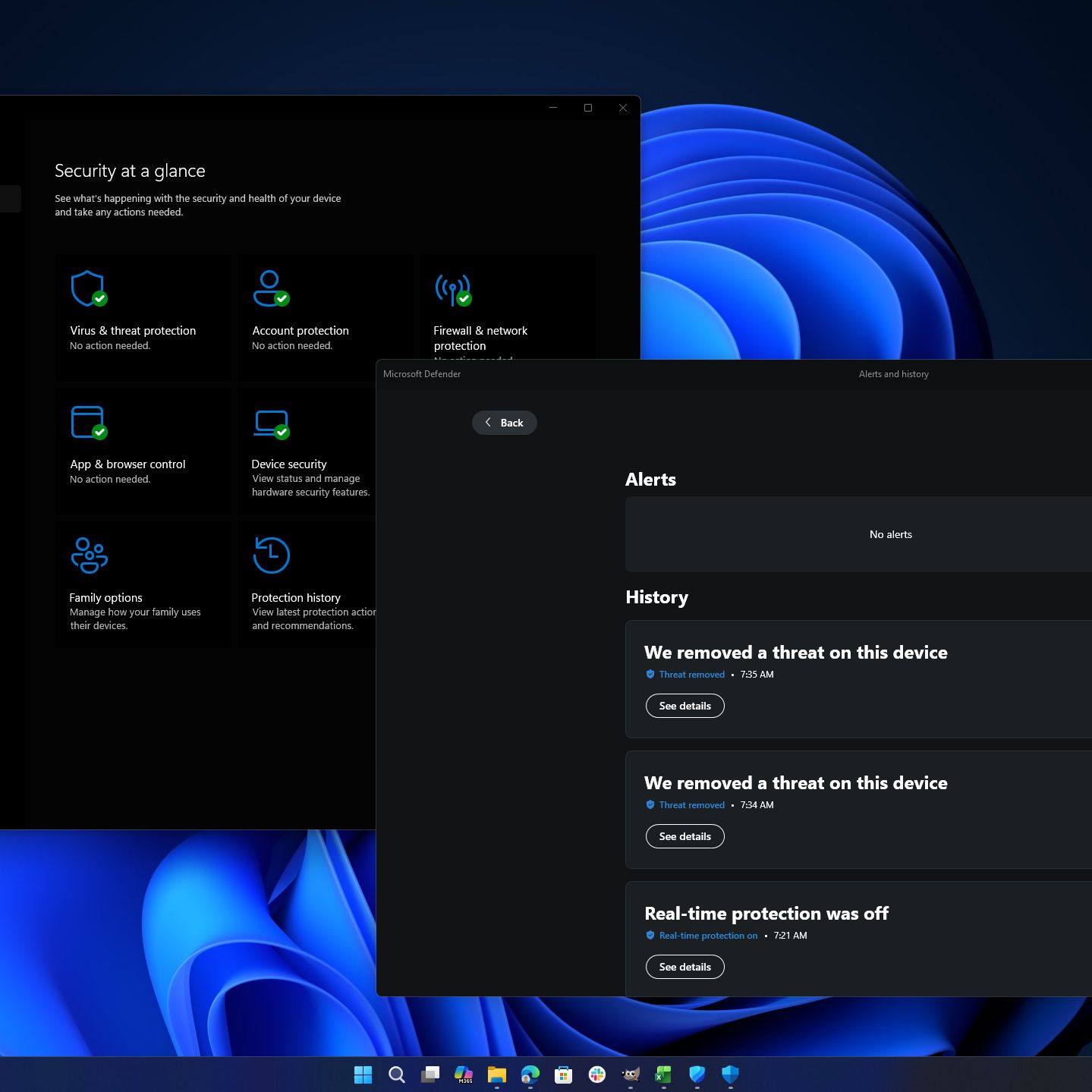Open Virus & threat protection shield icon
Image resolution: width=1092 pixels, height=1092 pixels.
(88, 288)
